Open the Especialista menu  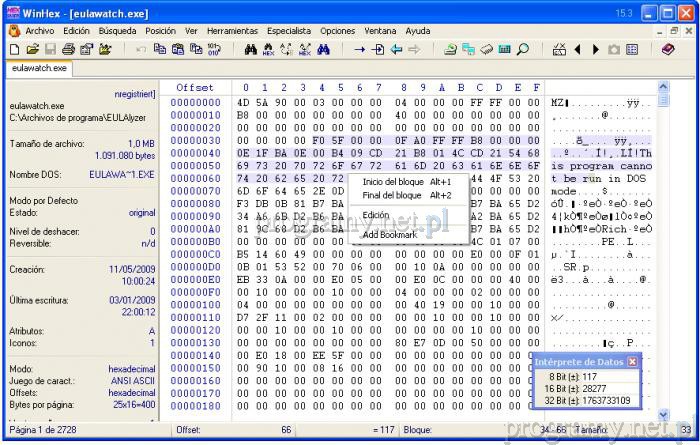(289, 31)
